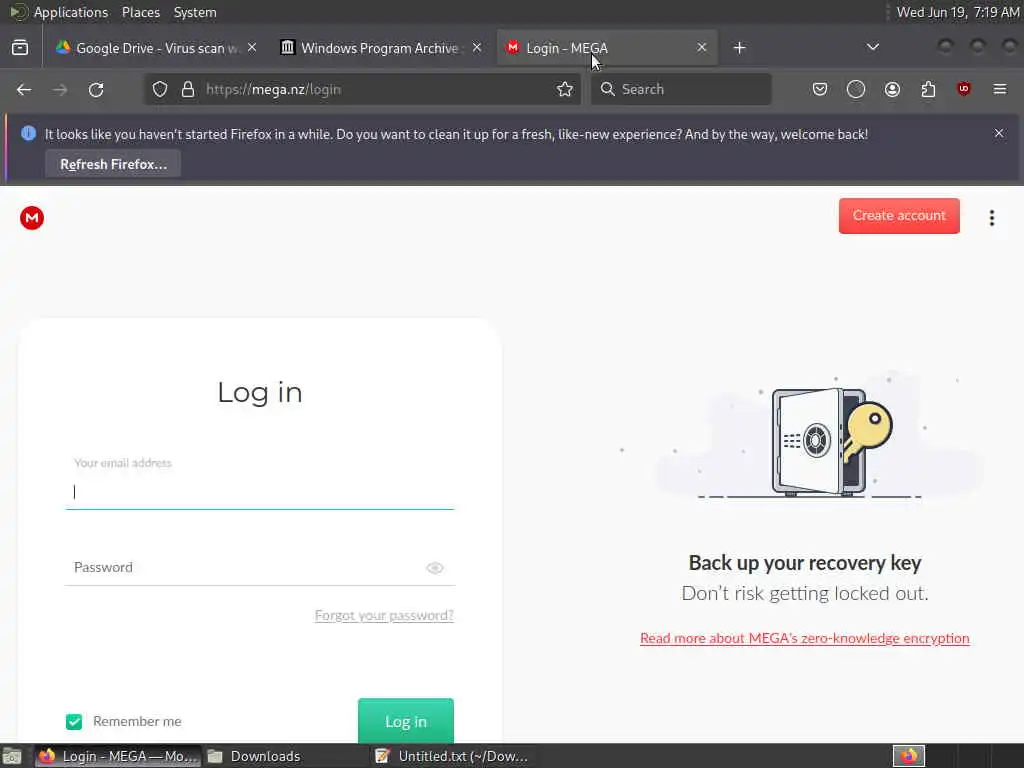Open the Pocket save icon
Screen dimensions: 1024x768
[820, 89]
